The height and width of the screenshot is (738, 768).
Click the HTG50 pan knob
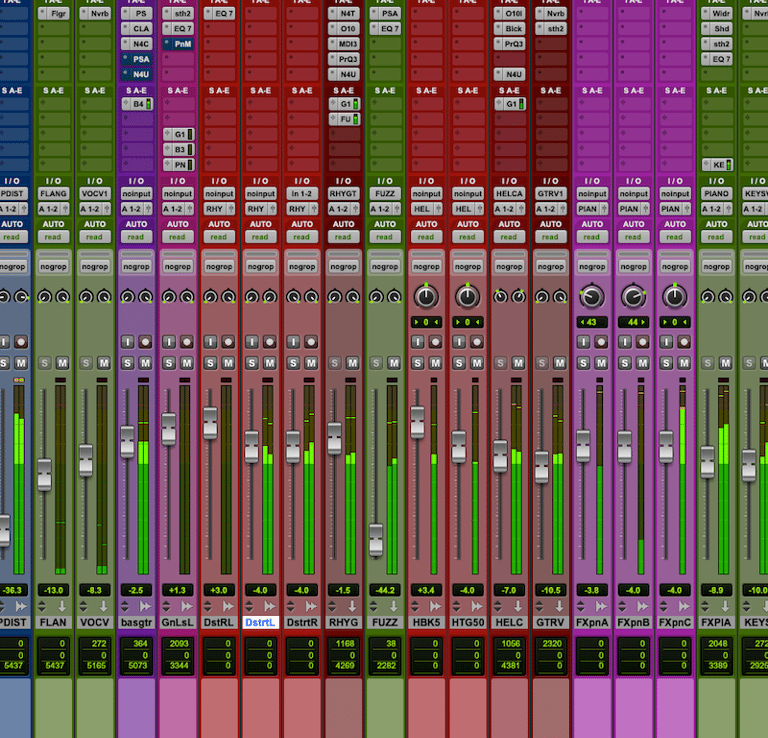point(468,297)
